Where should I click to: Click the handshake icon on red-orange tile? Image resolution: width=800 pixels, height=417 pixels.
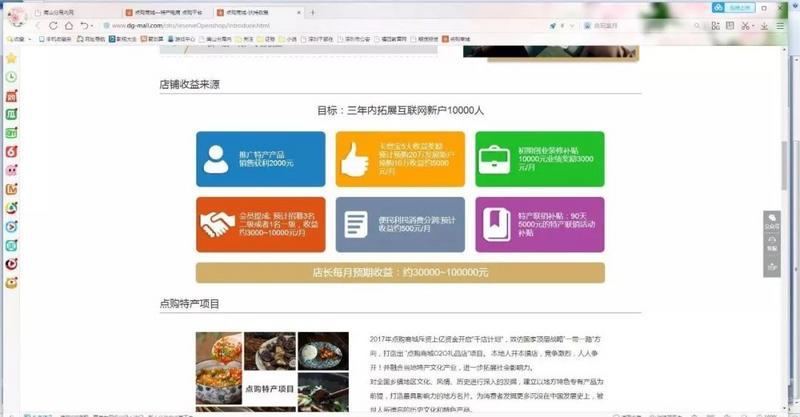pos(215,223)
